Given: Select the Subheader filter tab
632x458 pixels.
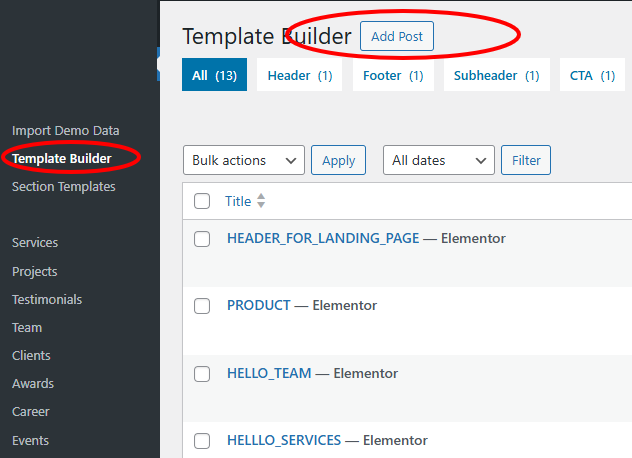Looking at the screenshot, I should pos(496,75).
